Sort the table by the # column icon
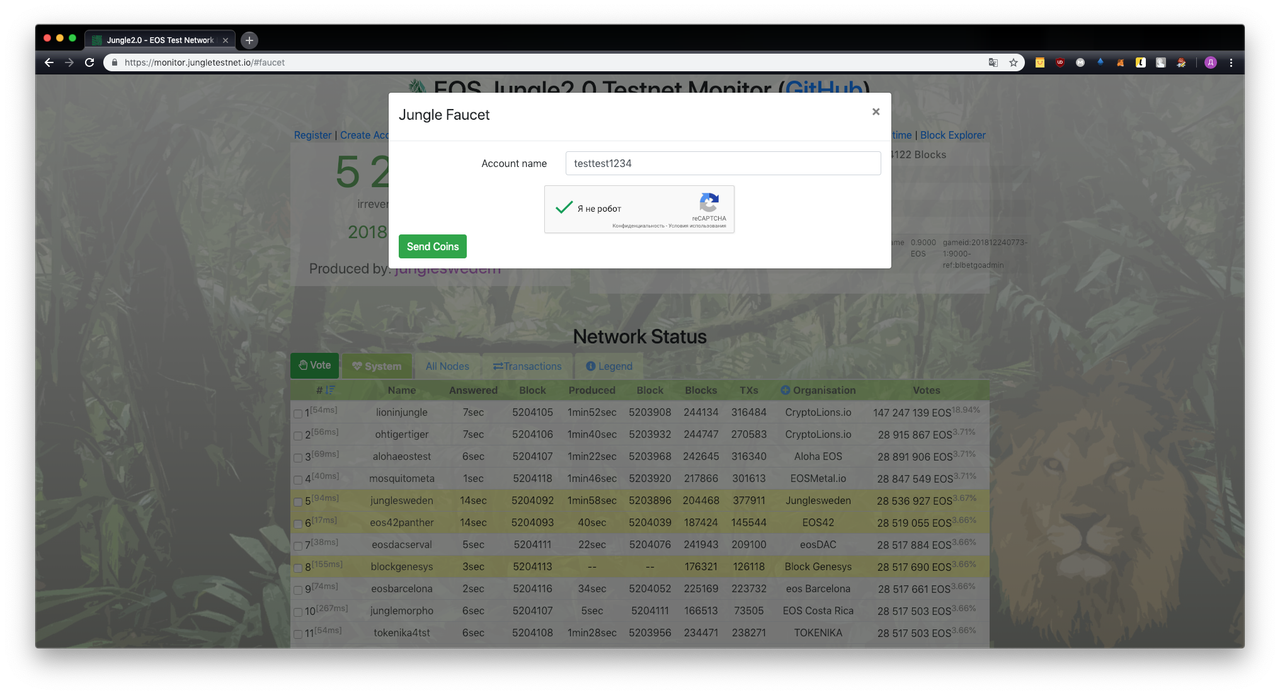Viewport: 1280px width, 695px height. tap(330, 390)
